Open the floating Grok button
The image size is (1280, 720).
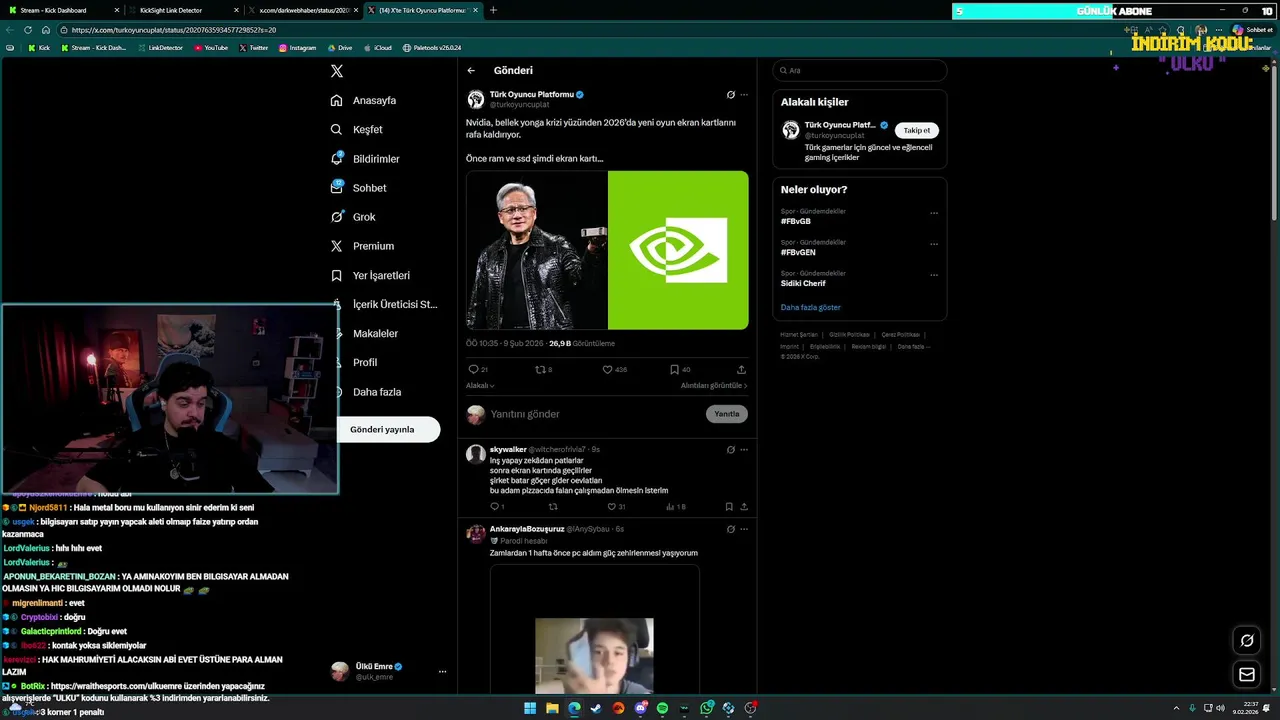[x=1247, y=641]
